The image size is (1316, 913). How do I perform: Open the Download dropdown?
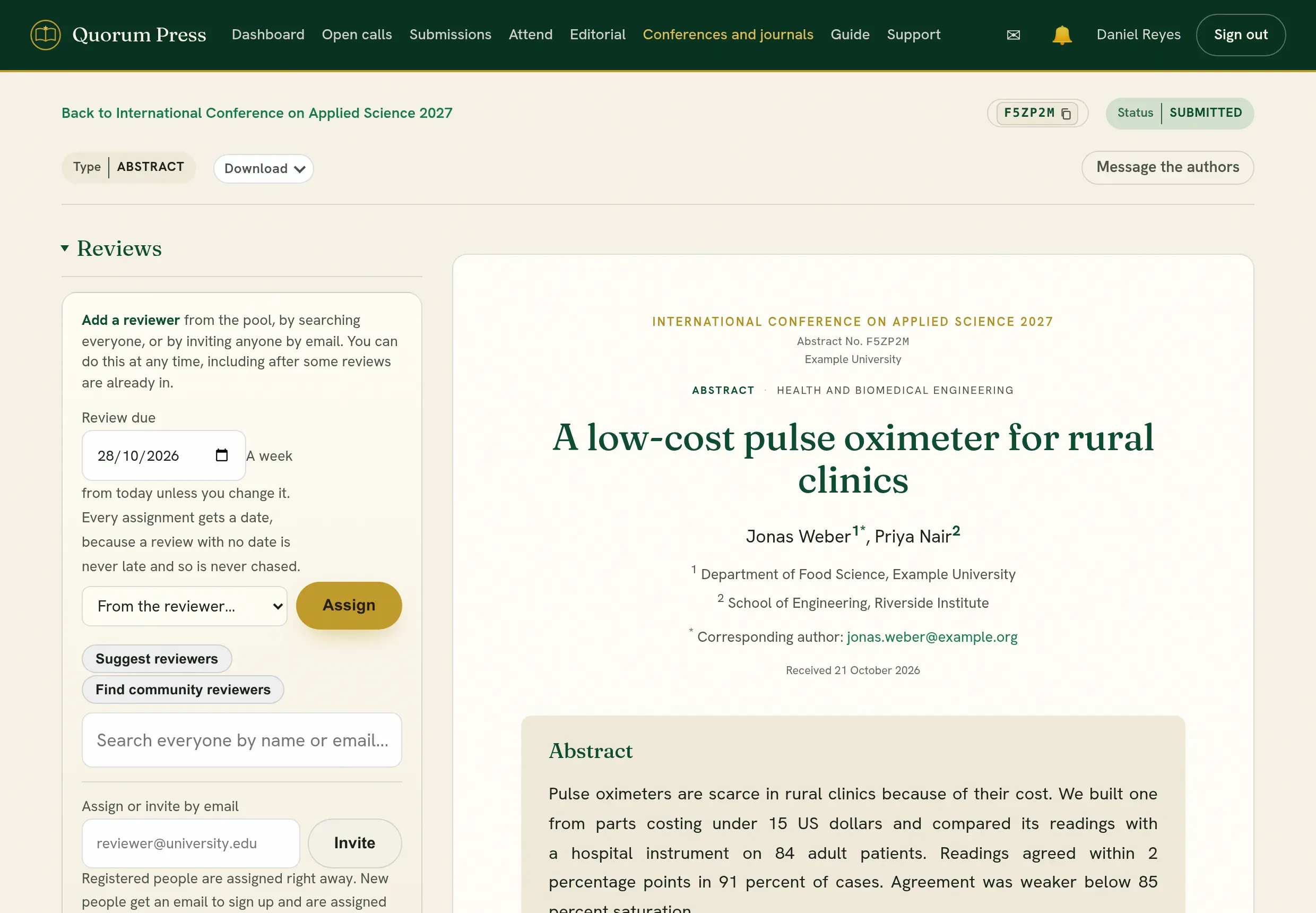click(264, 169)
